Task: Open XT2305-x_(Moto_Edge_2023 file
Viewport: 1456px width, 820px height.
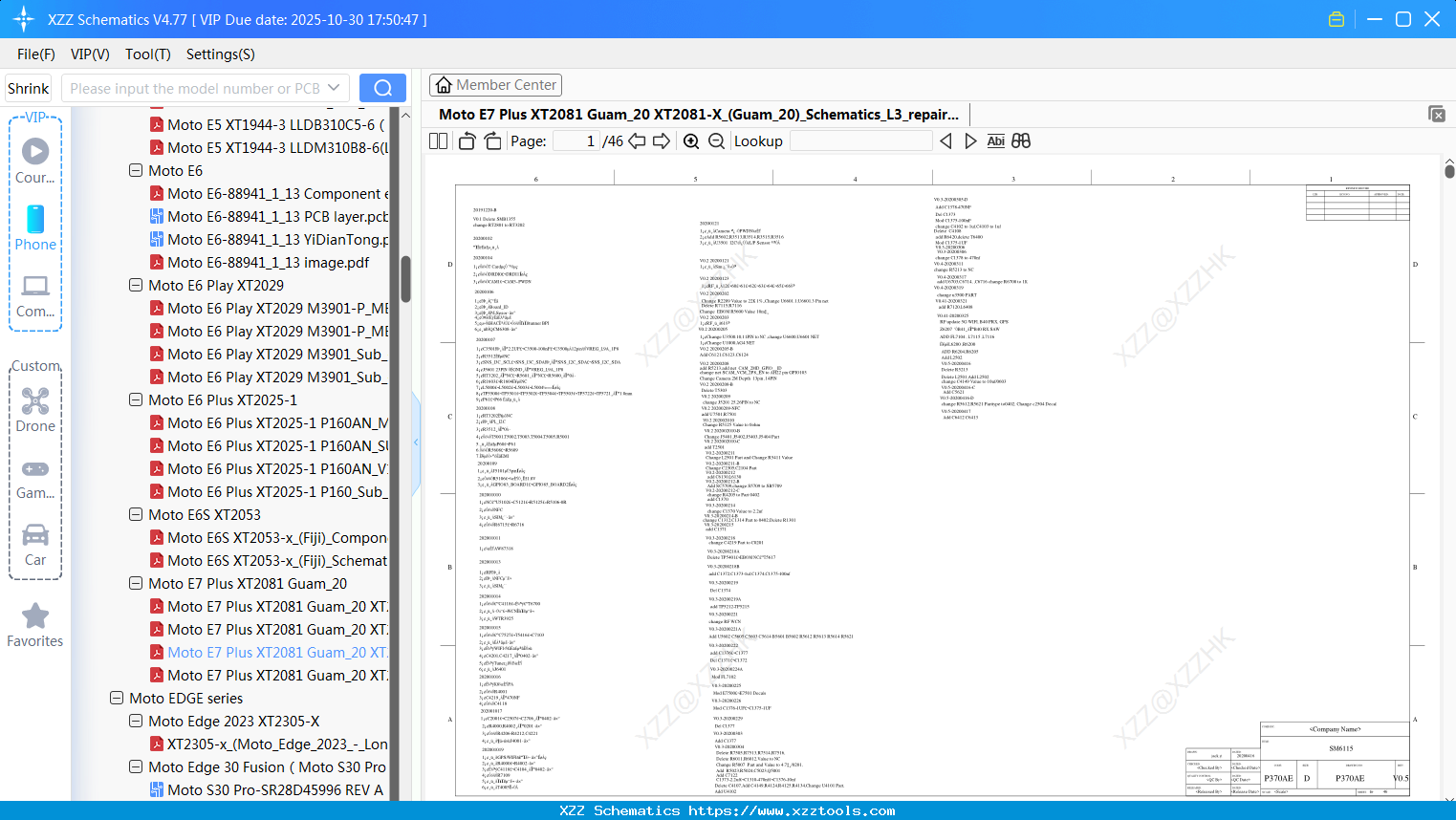Action: [269, 744]
